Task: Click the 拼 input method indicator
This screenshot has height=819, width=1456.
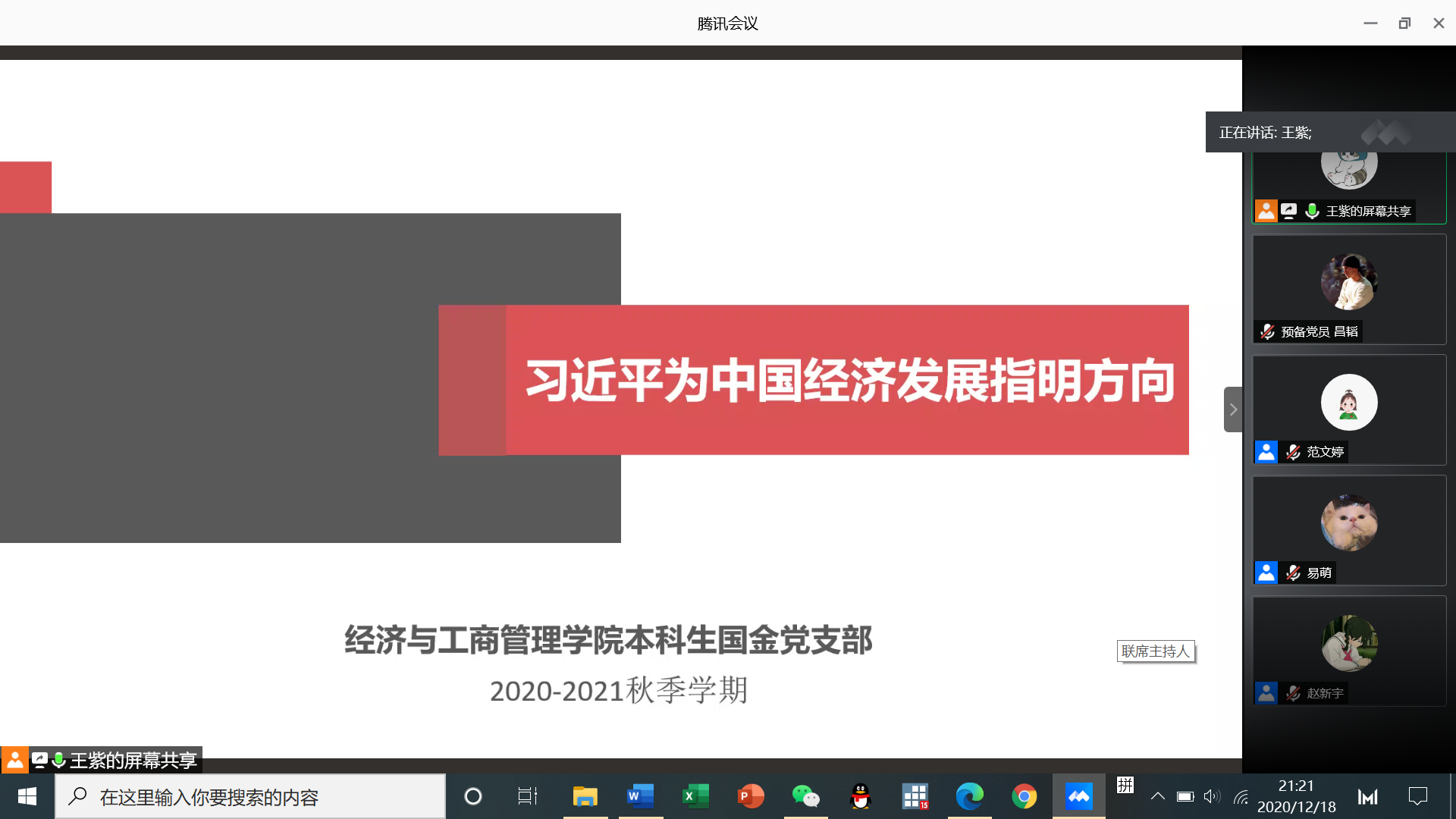Action: 1125,787
